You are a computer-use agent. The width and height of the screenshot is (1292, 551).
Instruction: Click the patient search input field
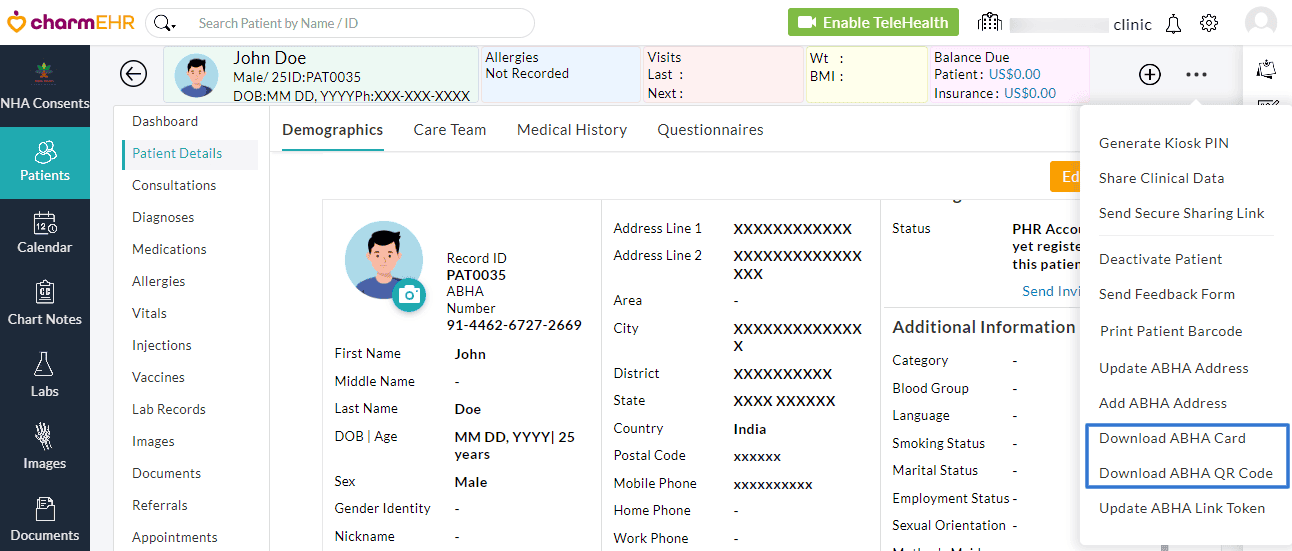coord(355,23)
